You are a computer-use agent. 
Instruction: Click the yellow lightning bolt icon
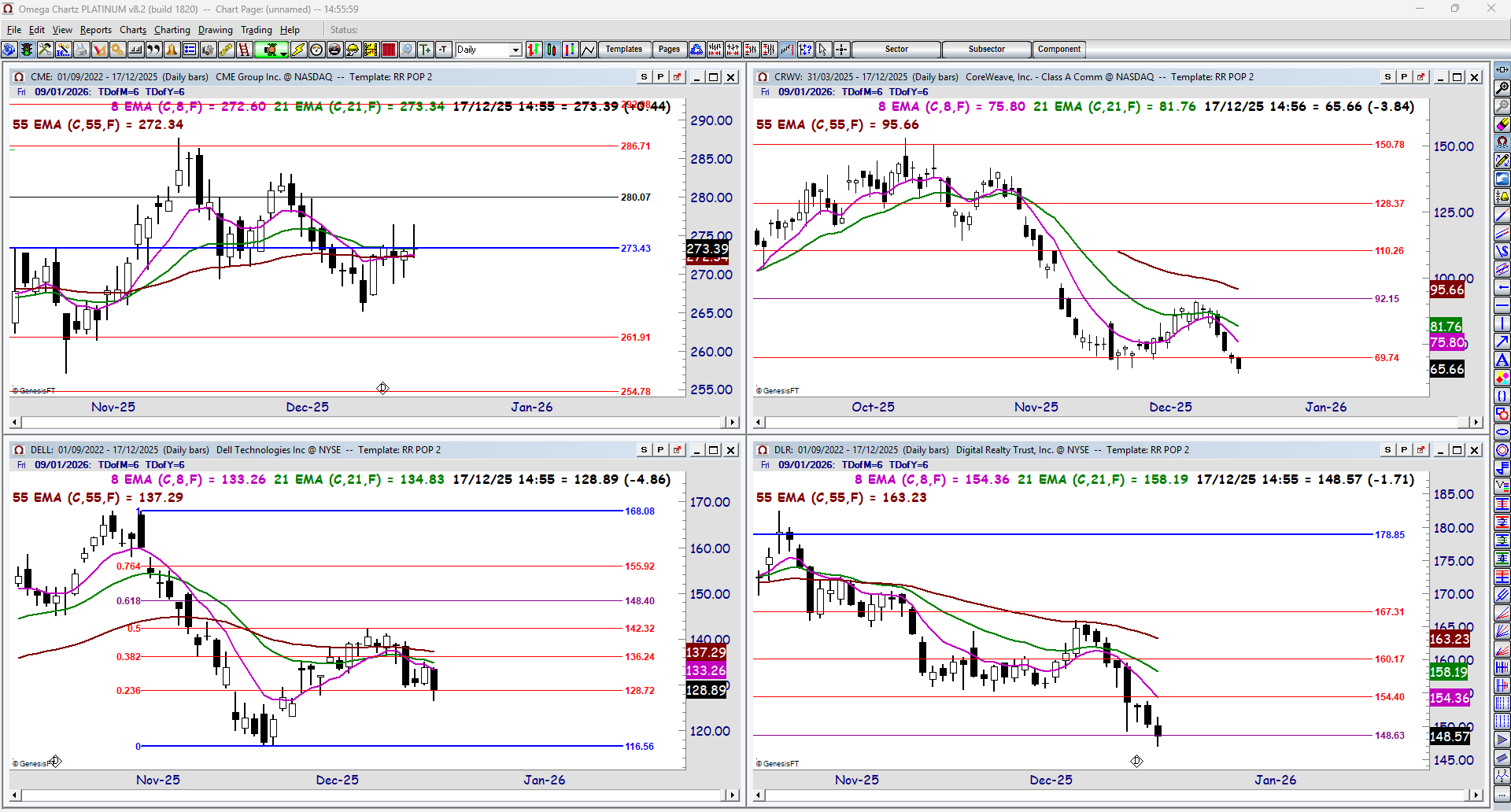[298, 50]
